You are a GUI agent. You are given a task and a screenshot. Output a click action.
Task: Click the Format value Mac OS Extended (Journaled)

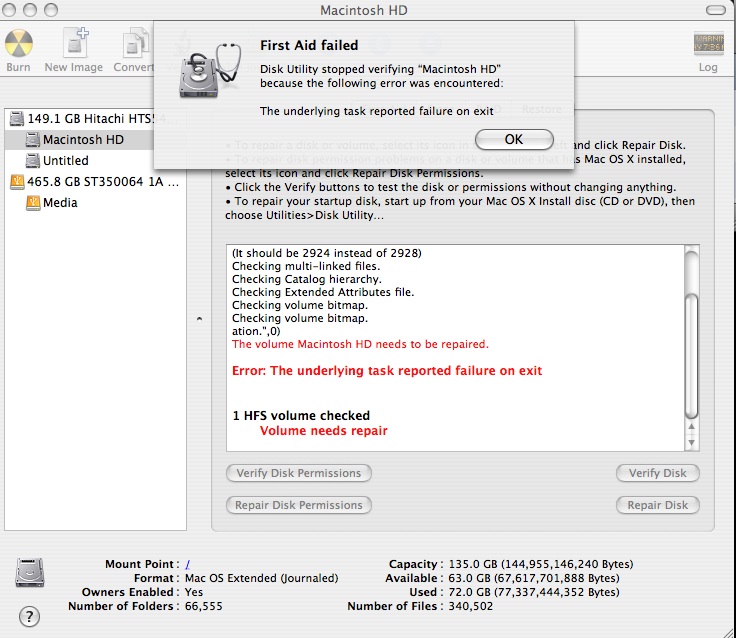(261, 578)
